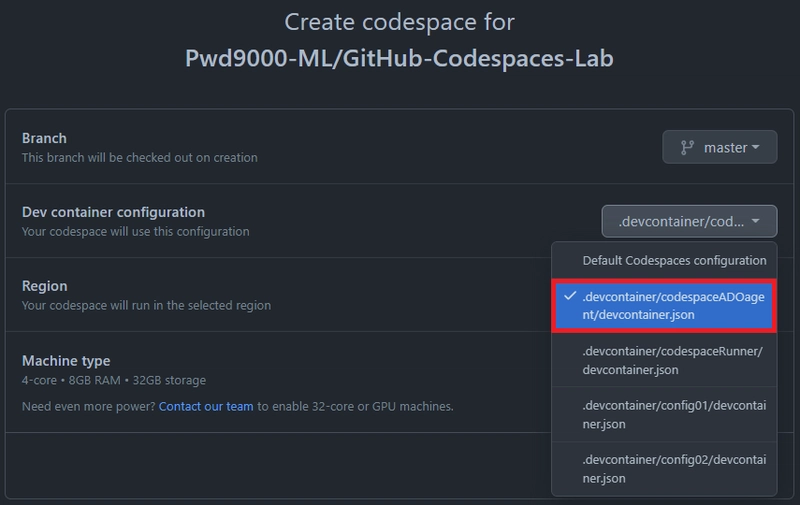Click the checkmark icon on codespaceADOagent entry
The height and width of the screenshot is (505, 800).
tap(569, 296)
